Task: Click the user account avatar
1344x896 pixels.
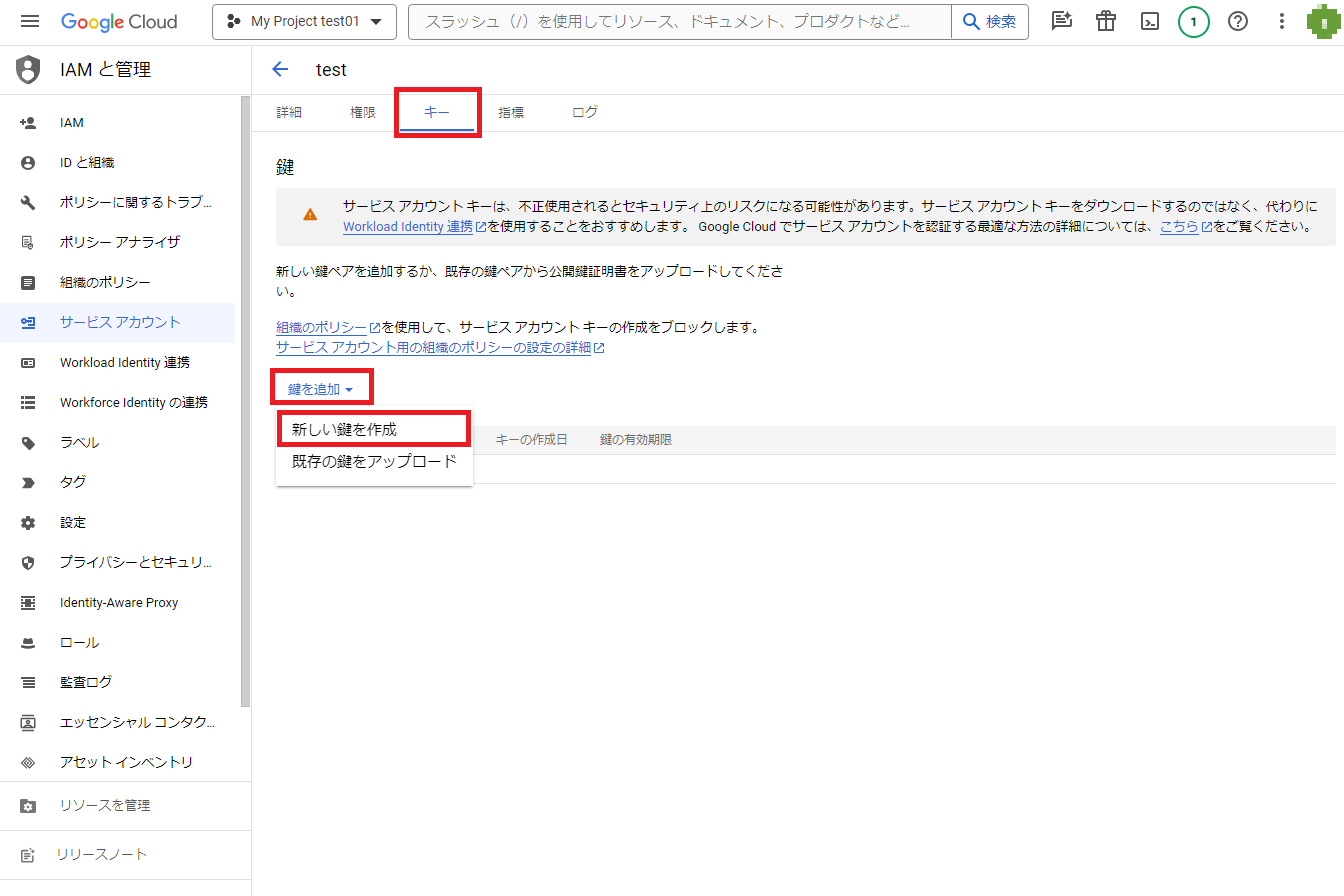Action: tap(1323, 22)
